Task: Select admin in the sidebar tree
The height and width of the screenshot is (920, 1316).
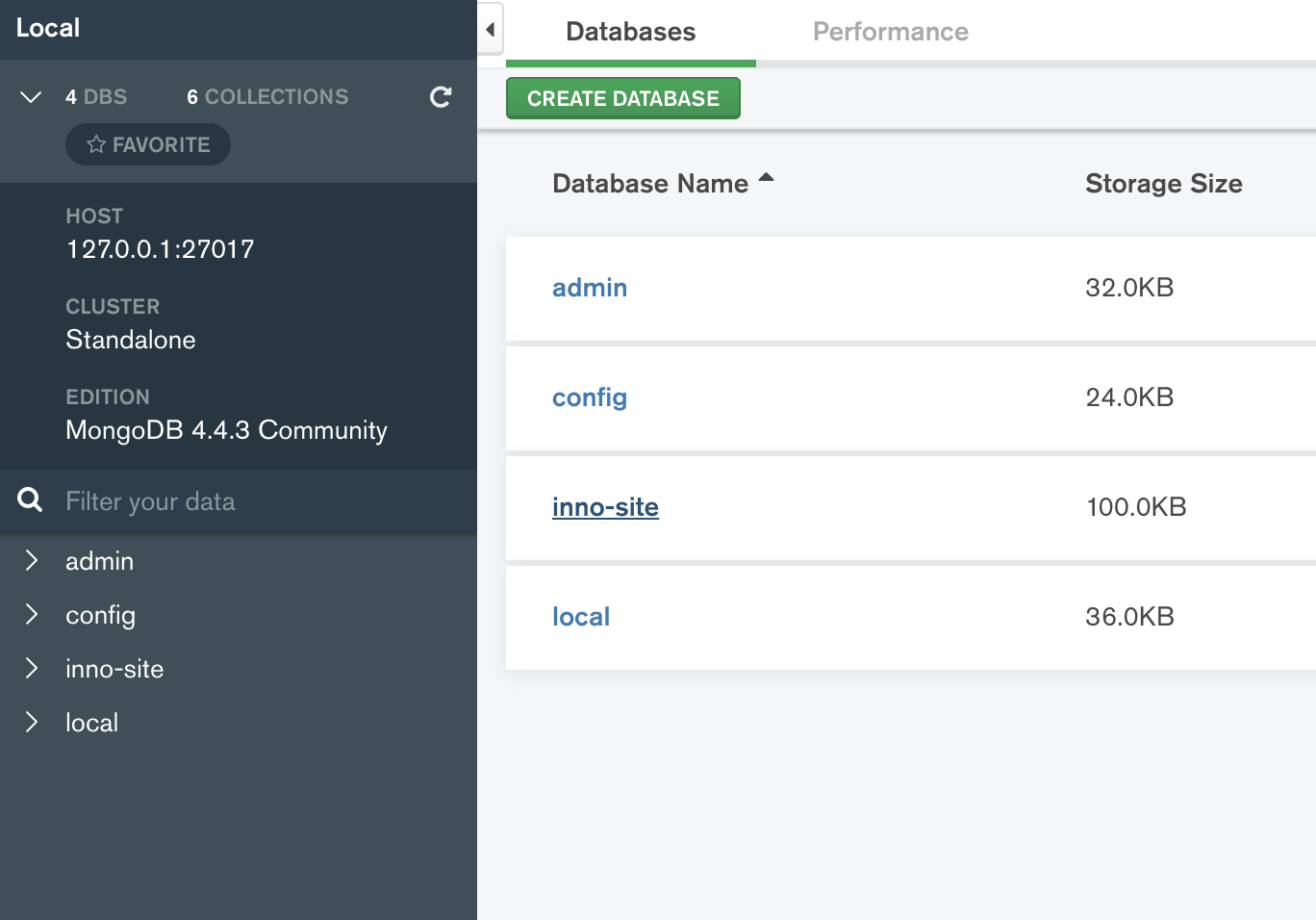Action: 99,561
